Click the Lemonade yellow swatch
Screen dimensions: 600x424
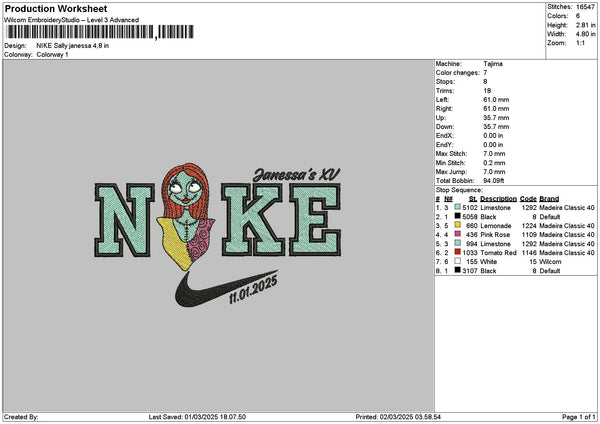click(x=457, y=225)
